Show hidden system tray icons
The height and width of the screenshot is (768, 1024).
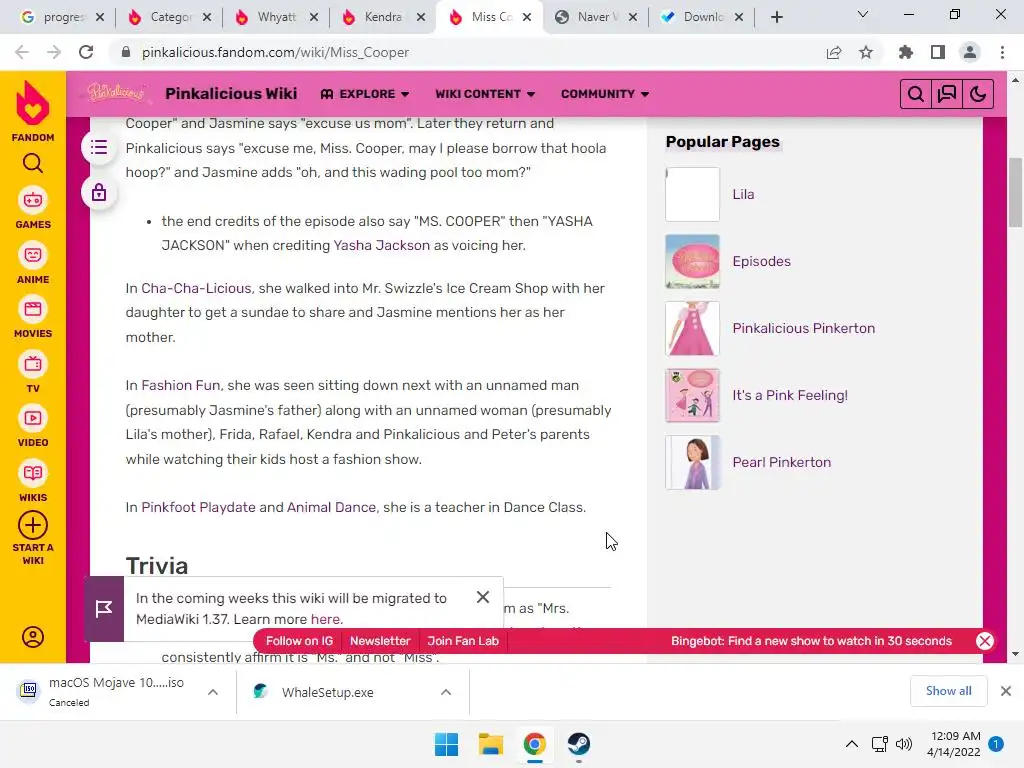[852, 744]
